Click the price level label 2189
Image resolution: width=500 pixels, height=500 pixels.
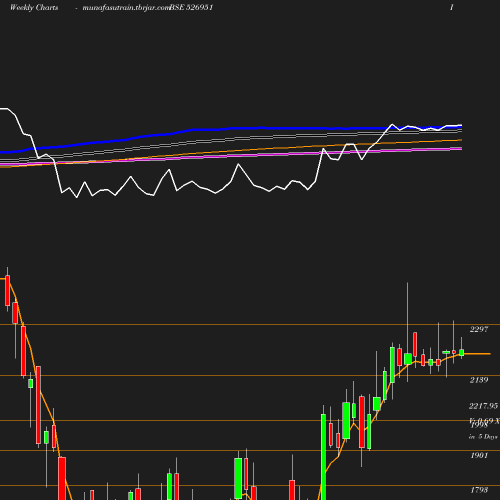coord(479,380)
